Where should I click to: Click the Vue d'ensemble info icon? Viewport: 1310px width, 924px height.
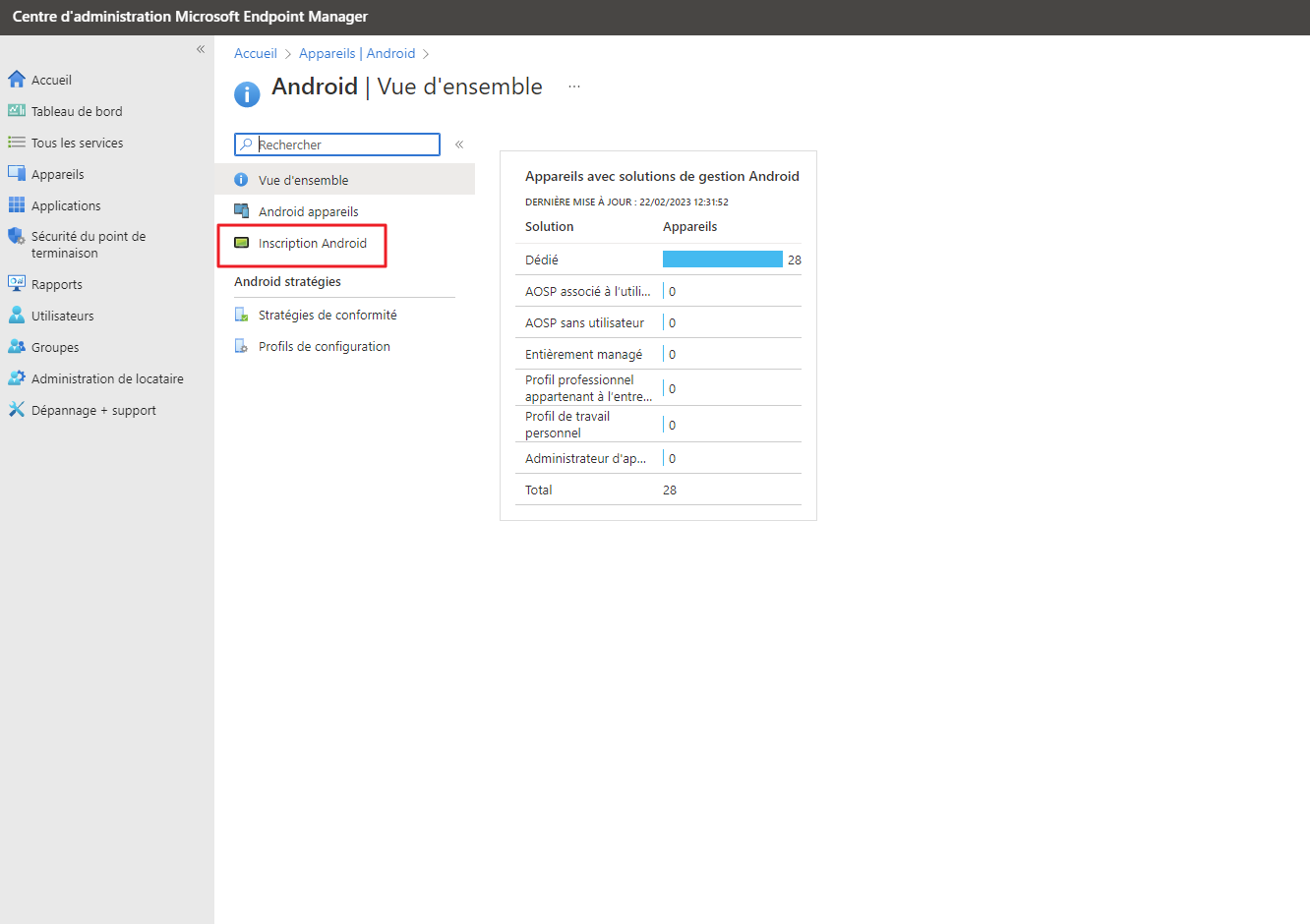tap(241, 180)
